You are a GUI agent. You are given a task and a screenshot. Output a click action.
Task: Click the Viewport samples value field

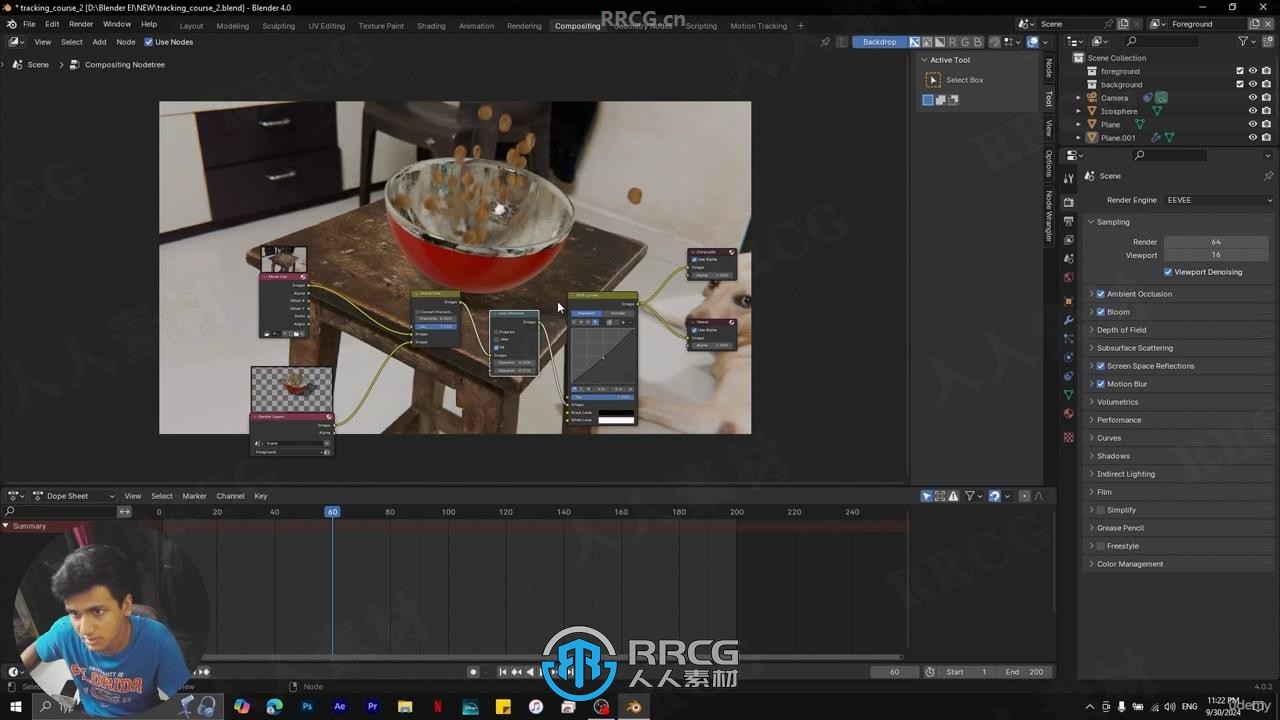click(1216, 255)
